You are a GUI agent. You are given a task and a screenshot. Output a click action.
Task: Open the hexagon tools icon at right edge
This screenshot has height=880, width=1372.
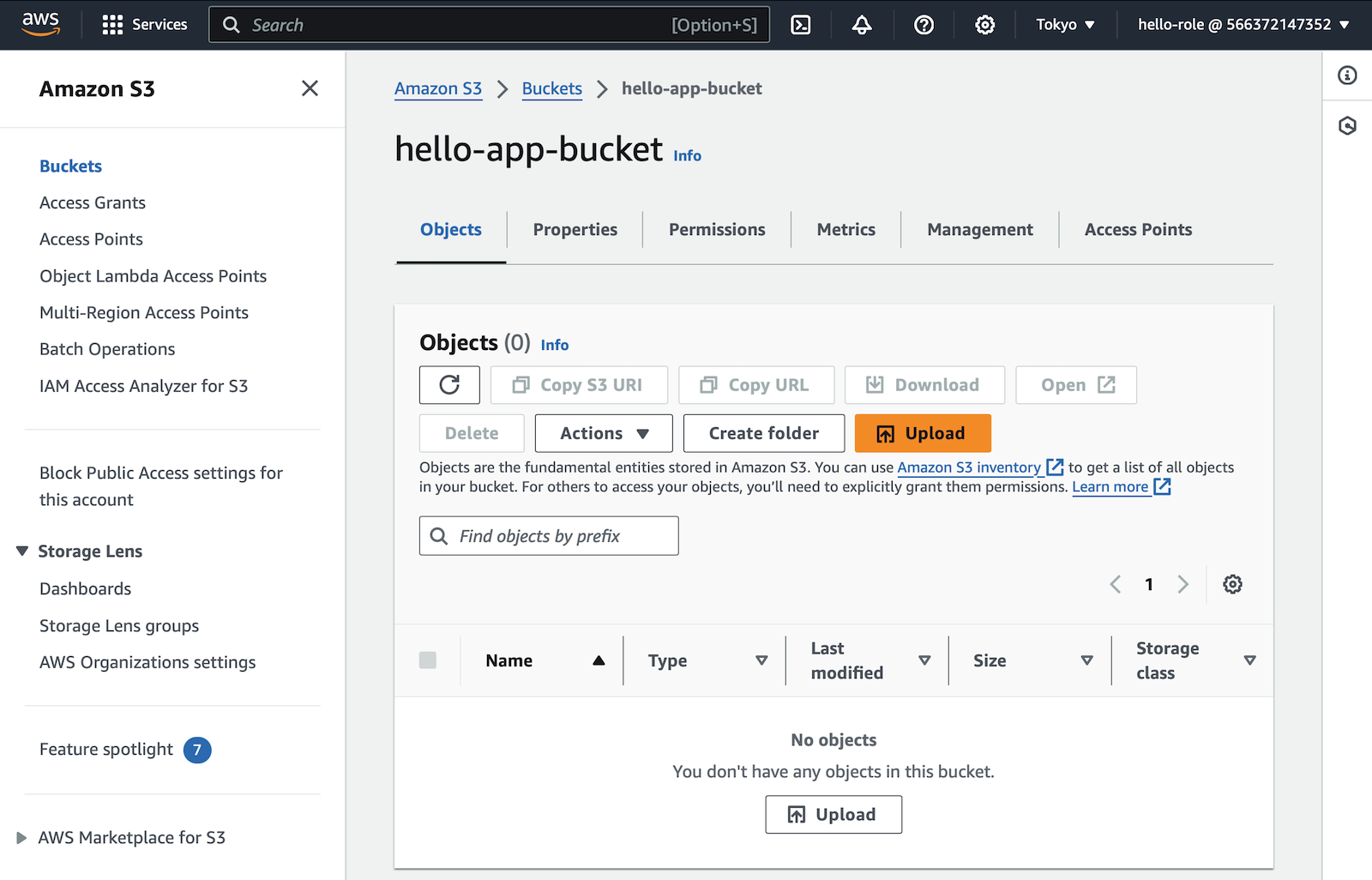click(x=1347, y=126)
